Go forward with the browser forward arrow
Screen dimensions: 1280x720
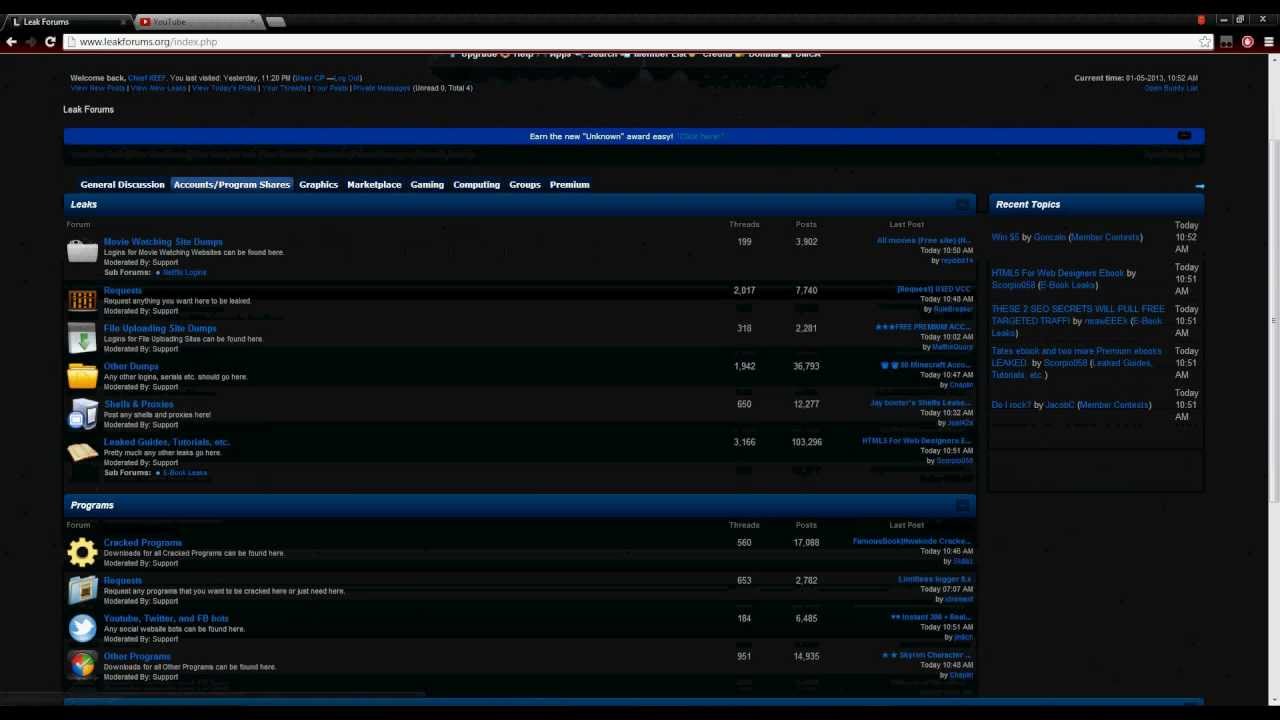point(30,42)
